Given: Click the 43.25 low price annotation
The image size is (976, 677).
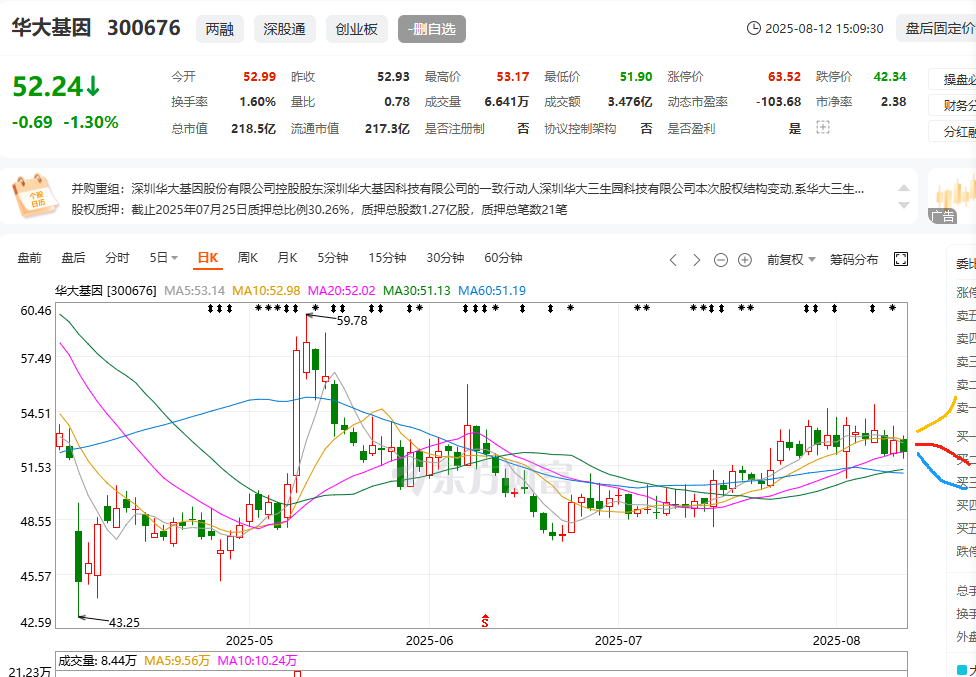Looking at the screenshot, I should 124,622.
